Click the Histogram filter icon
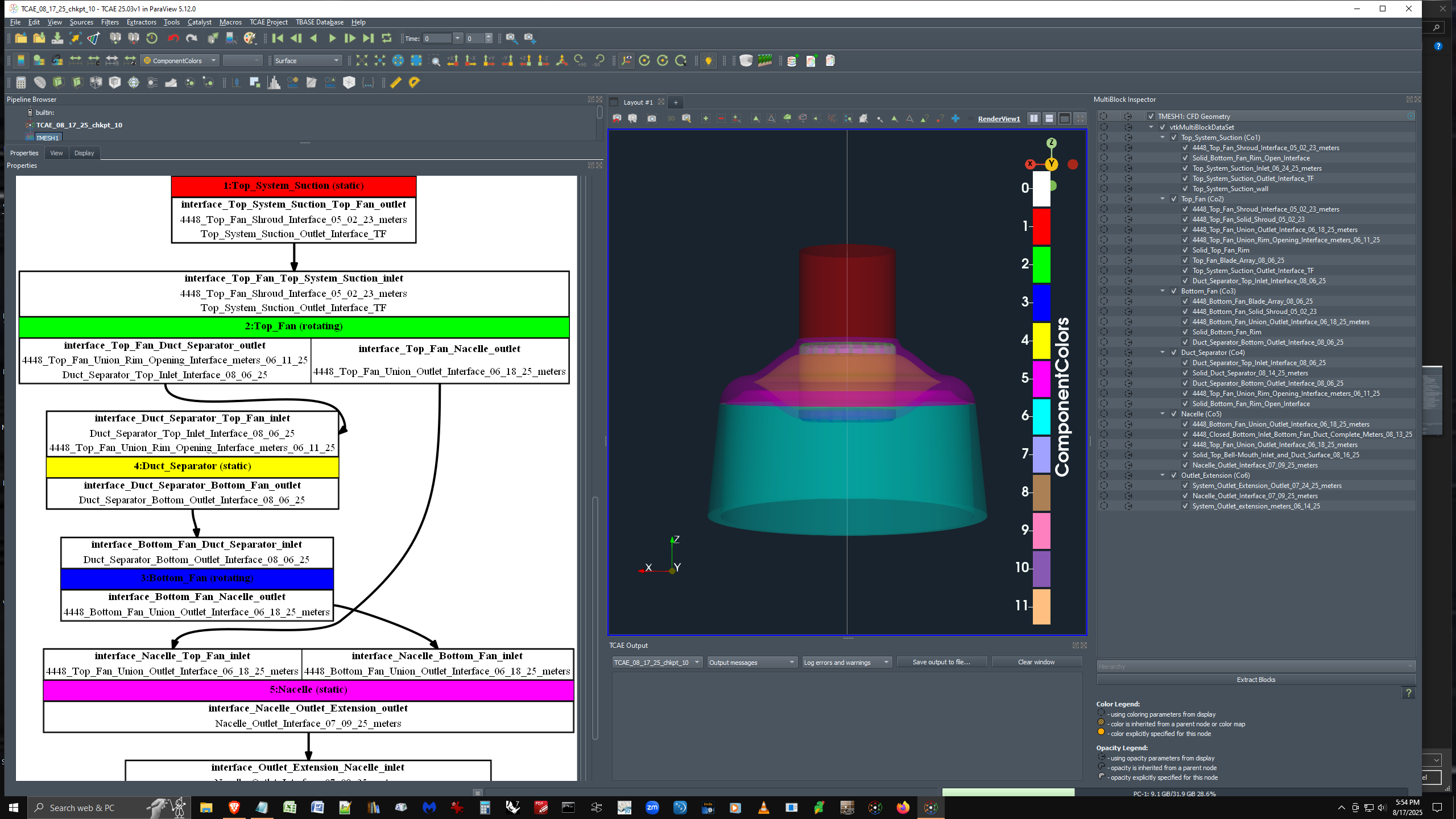This screenshot has height=819, width=1456. point(274,82)
